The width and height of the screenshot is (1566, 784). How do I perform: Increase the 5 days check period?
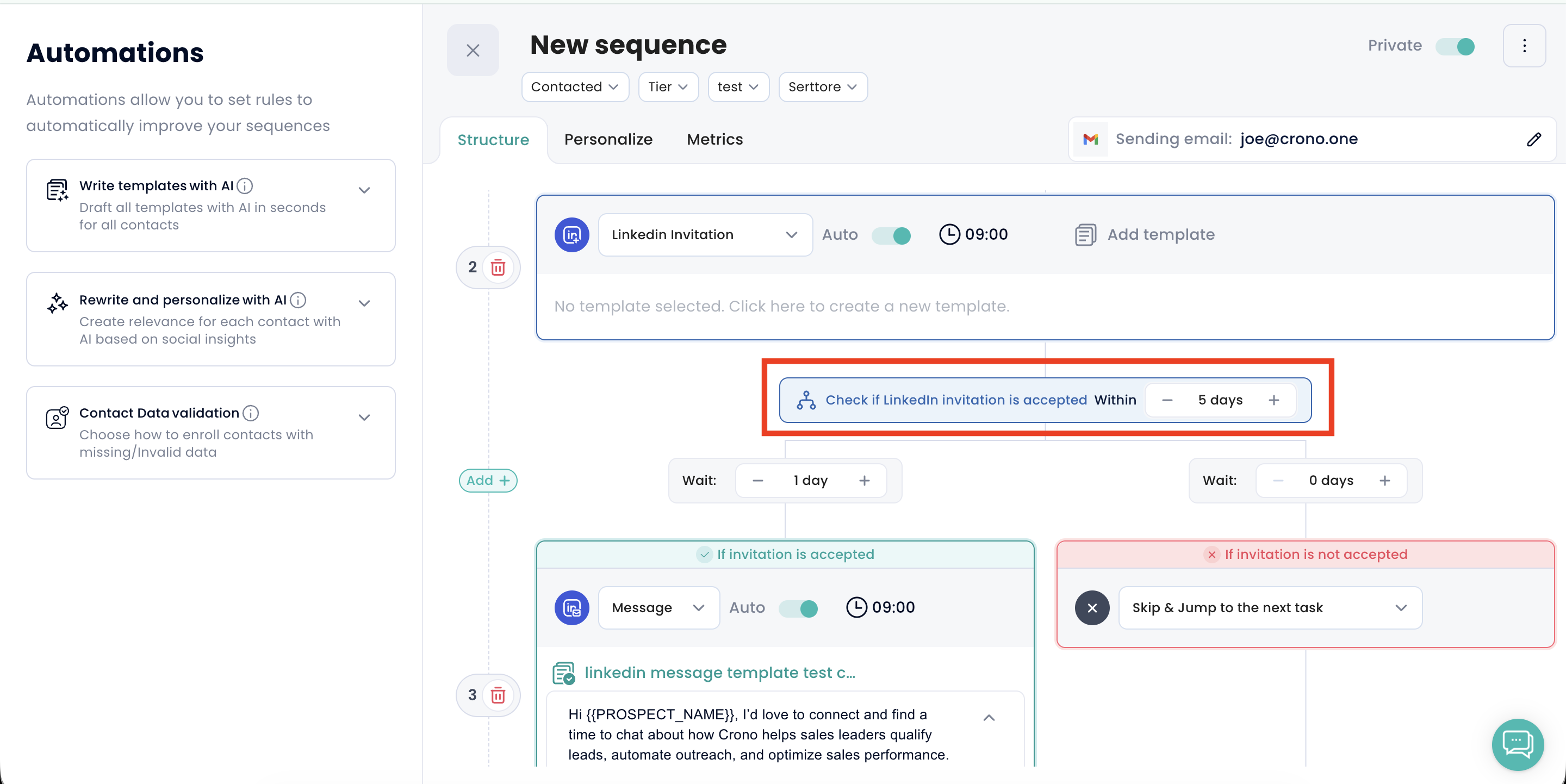1273,400
